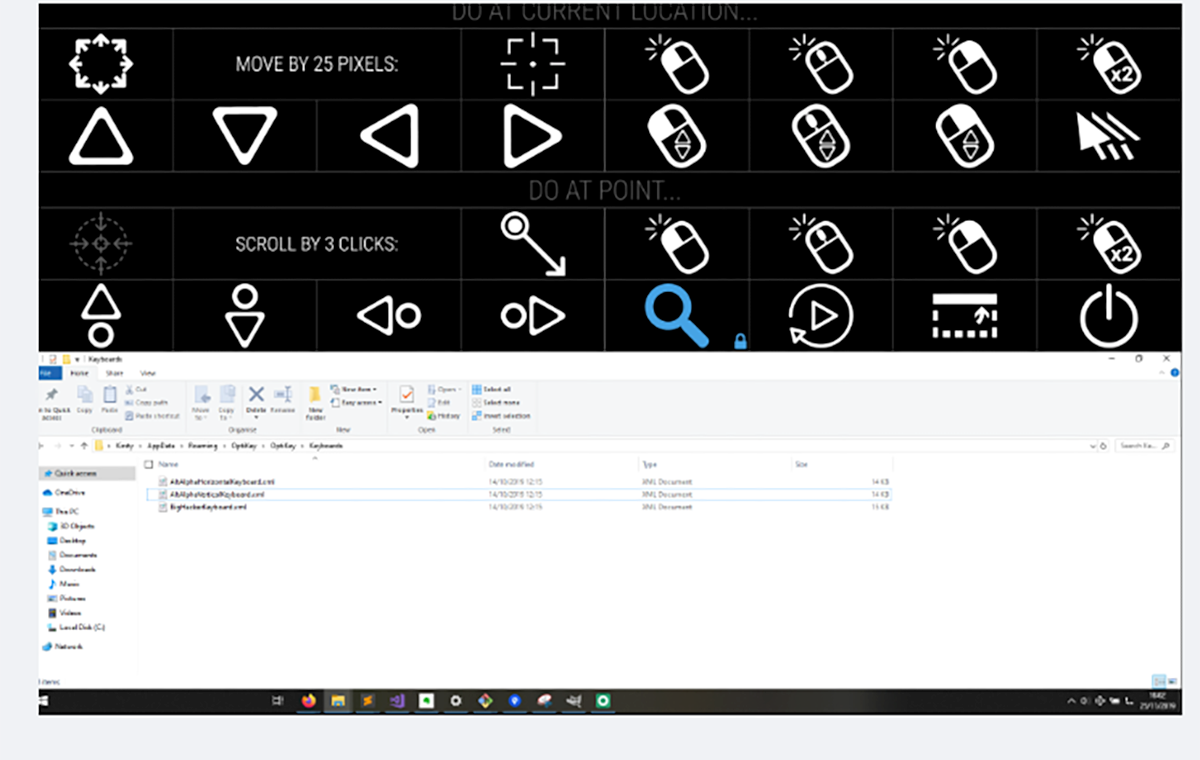Click the scroll right circle-and-triangle icon

pyautogui.click(x=533, y=316)
